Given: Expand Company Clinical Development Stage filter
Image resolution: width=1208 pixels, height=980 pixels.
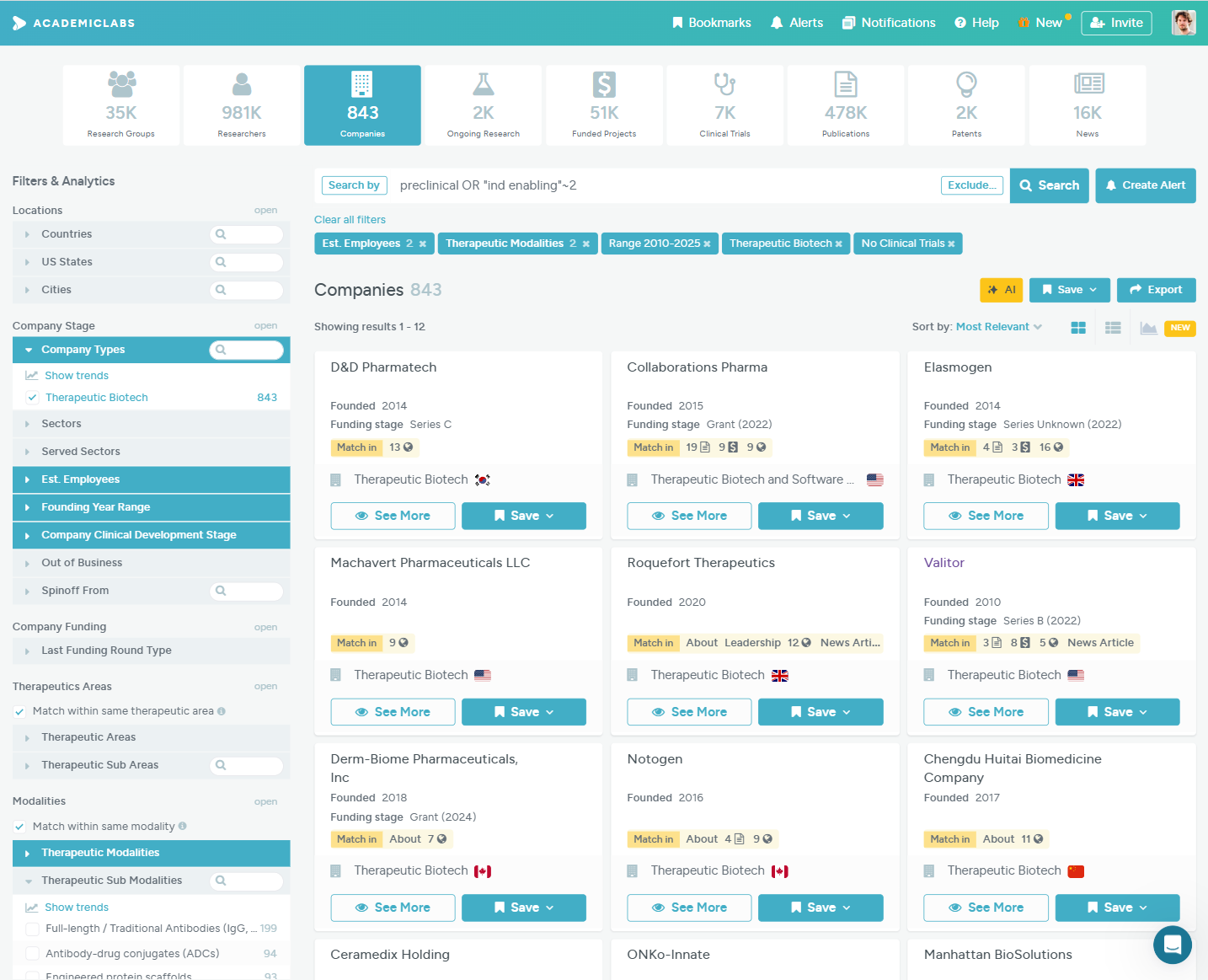Looking at the screenshot, I should 152,535.
